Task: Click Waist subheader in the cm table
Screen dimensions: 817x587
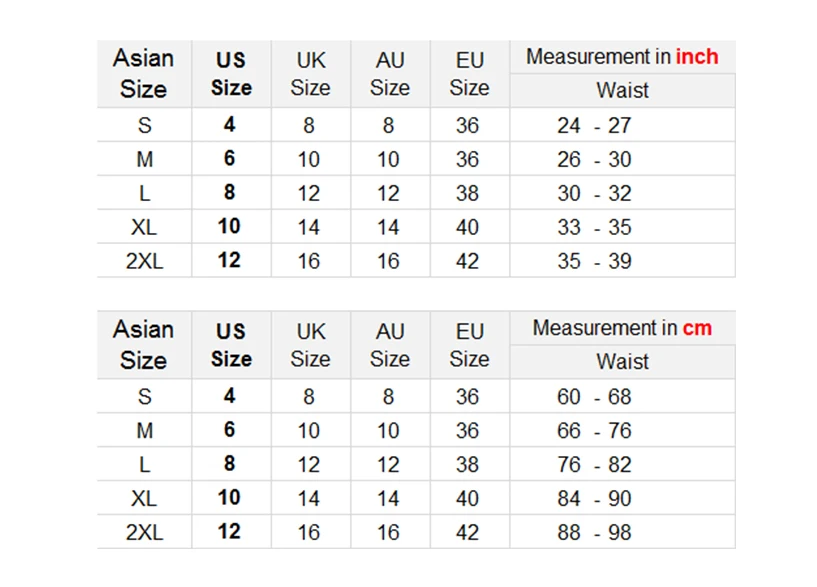Action: 622,362
